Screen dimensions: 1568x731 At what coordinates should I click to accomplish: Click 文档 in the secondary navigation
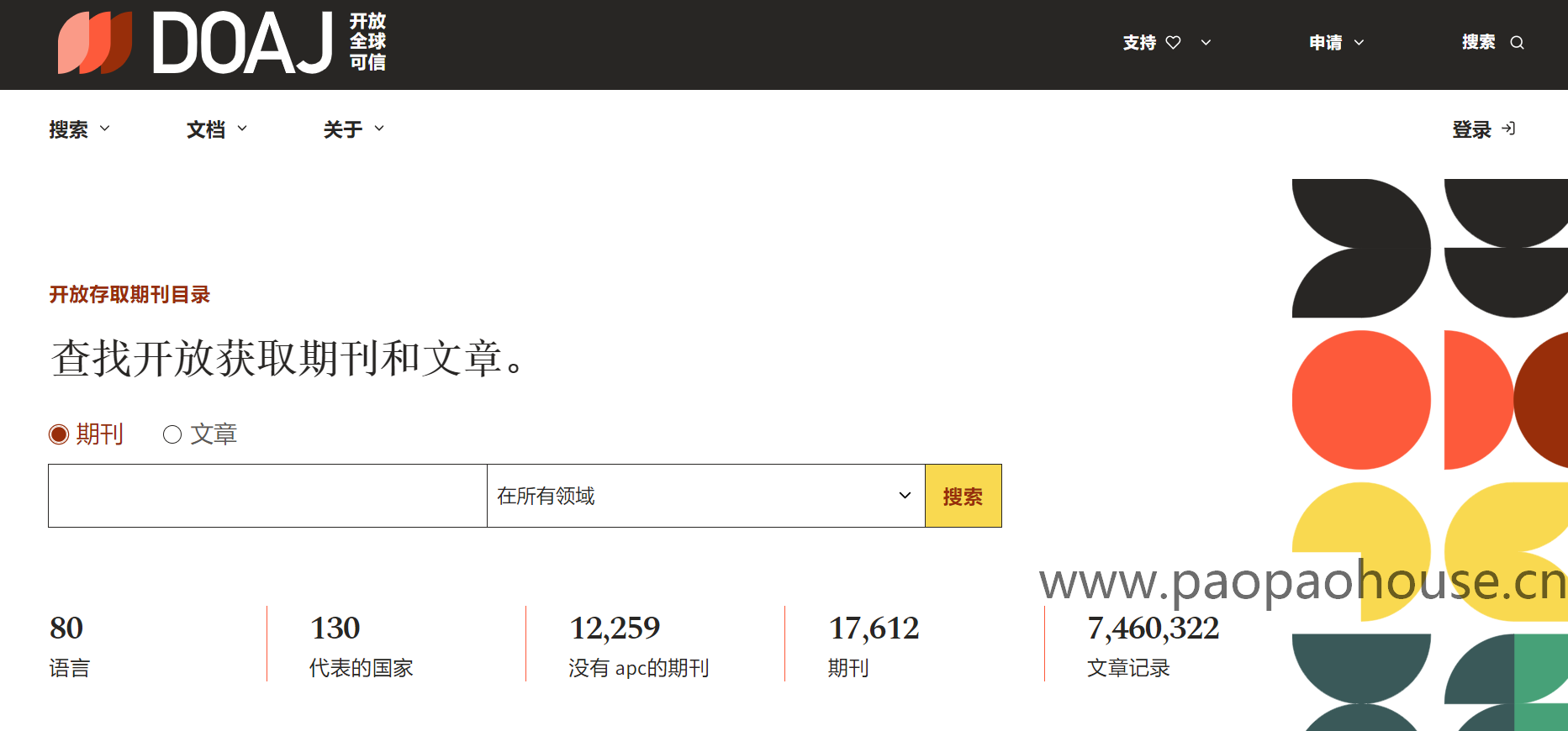206,129
